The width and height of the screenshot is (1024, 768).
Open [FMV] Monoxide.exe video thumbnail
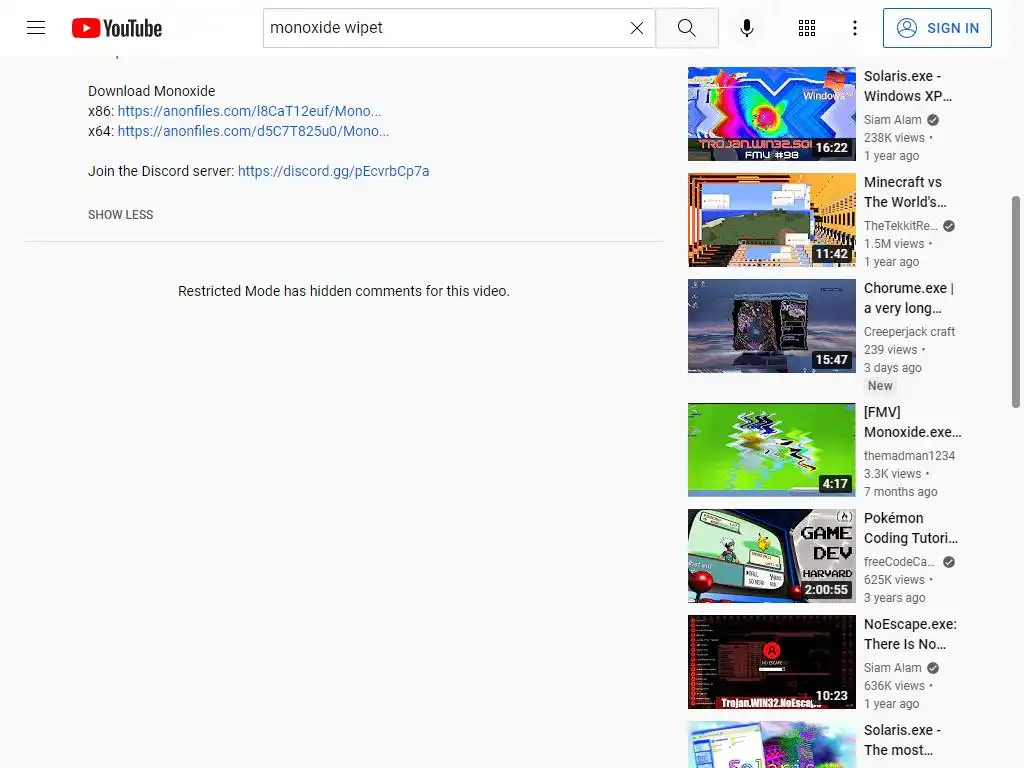tap(771, 450)
